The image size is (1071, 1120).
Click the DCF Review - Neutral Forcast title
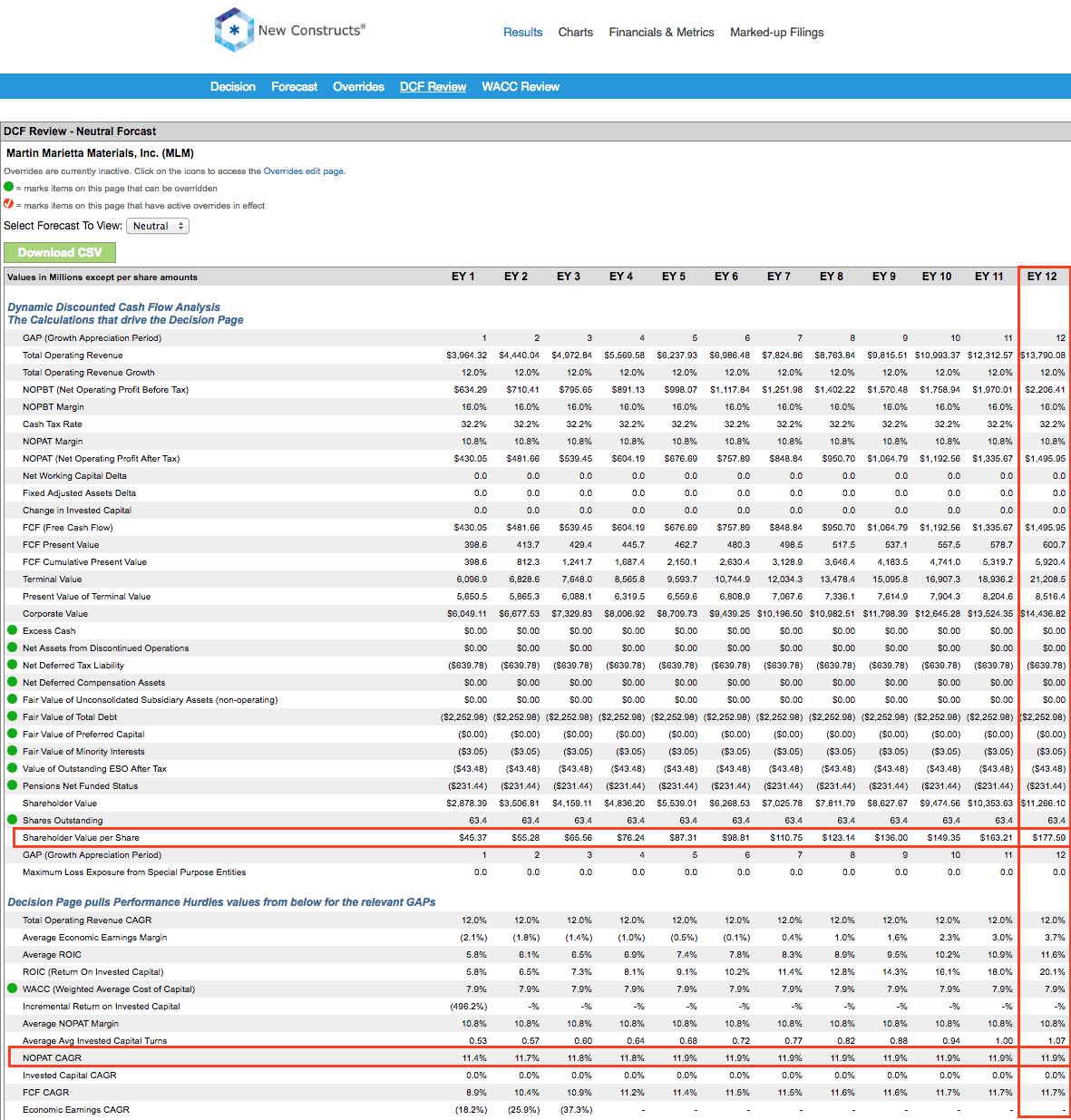click(80, 131)
